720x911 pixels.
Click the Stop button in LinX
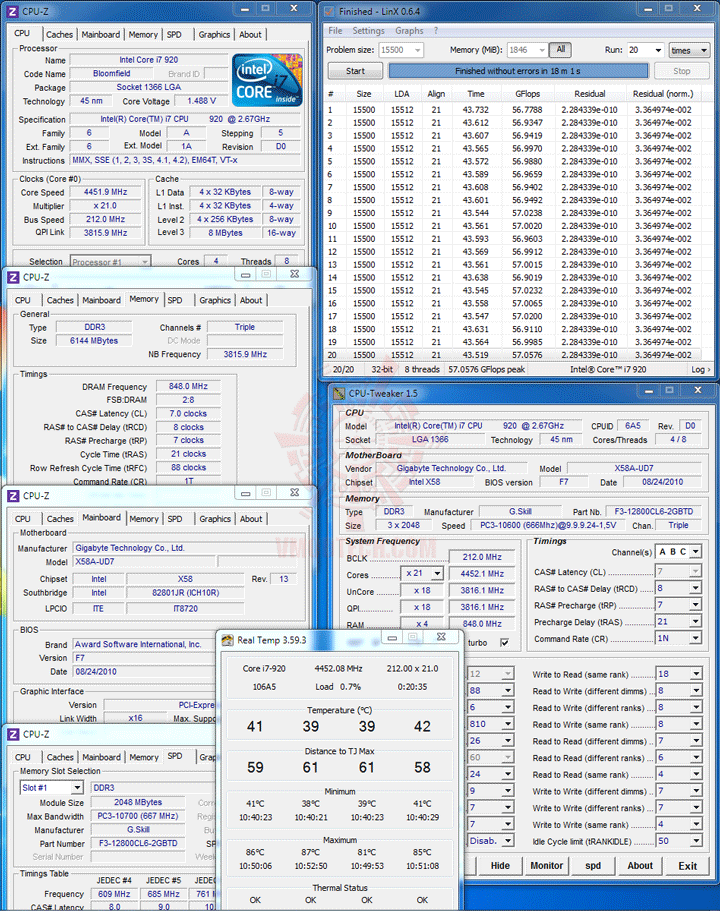[682, 71]
